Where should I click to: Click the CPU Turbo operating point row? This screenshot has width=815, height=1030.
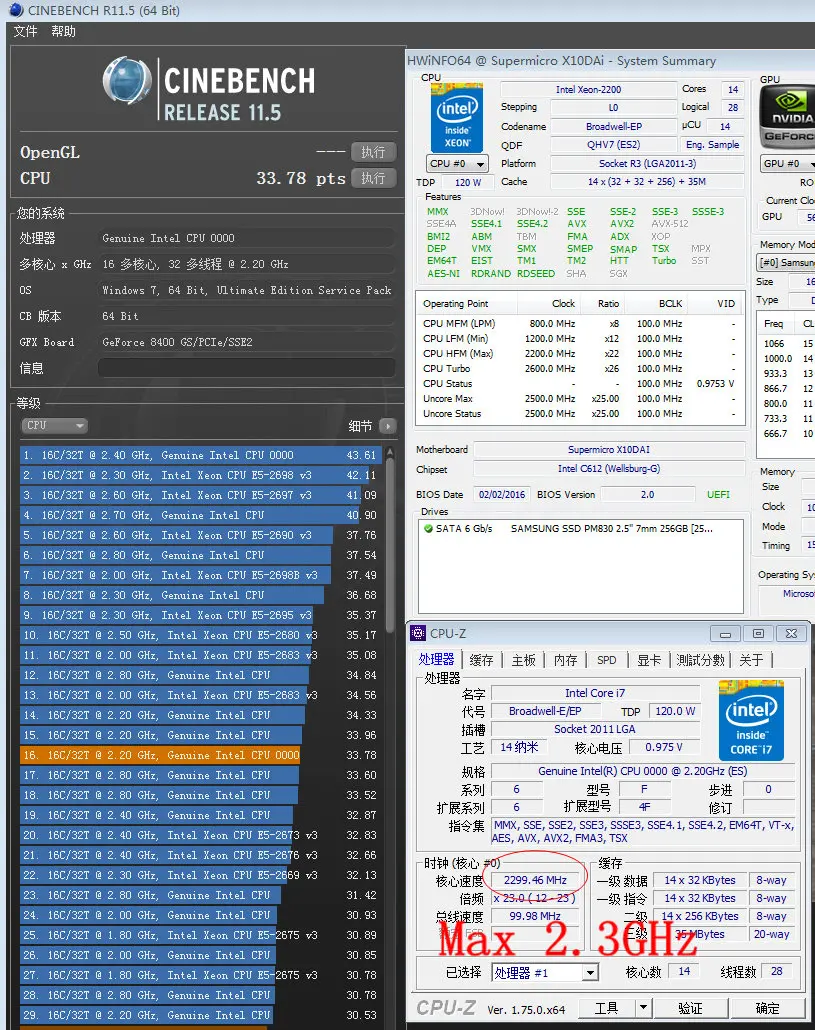pos(581,369)
